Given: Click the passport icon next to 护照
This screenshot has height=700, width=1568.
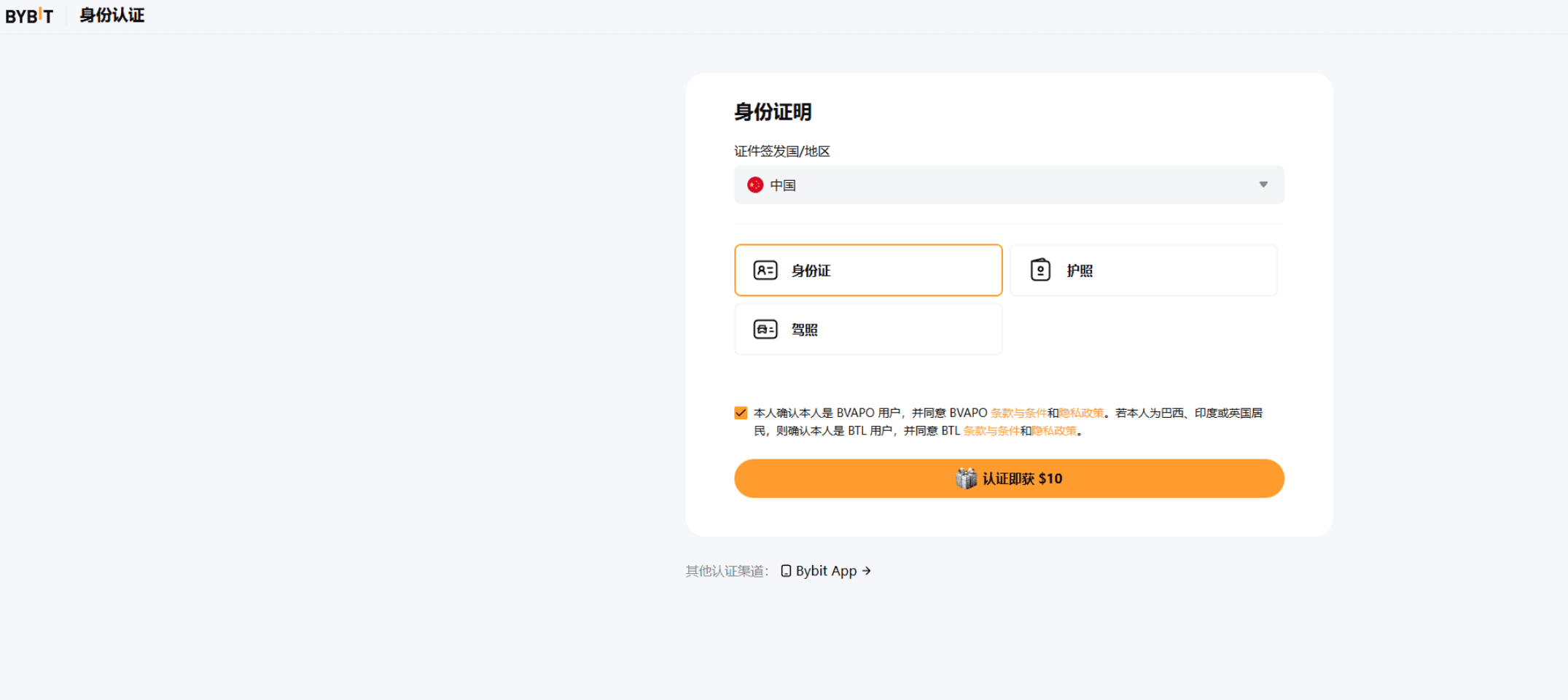Looking at the screenshot, I should tap(1040, 270).
